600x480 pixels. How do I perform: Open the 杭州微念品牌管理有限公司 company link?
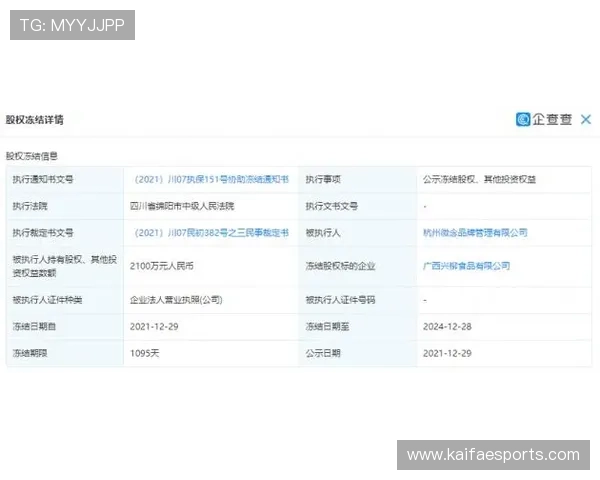[475, 233]
